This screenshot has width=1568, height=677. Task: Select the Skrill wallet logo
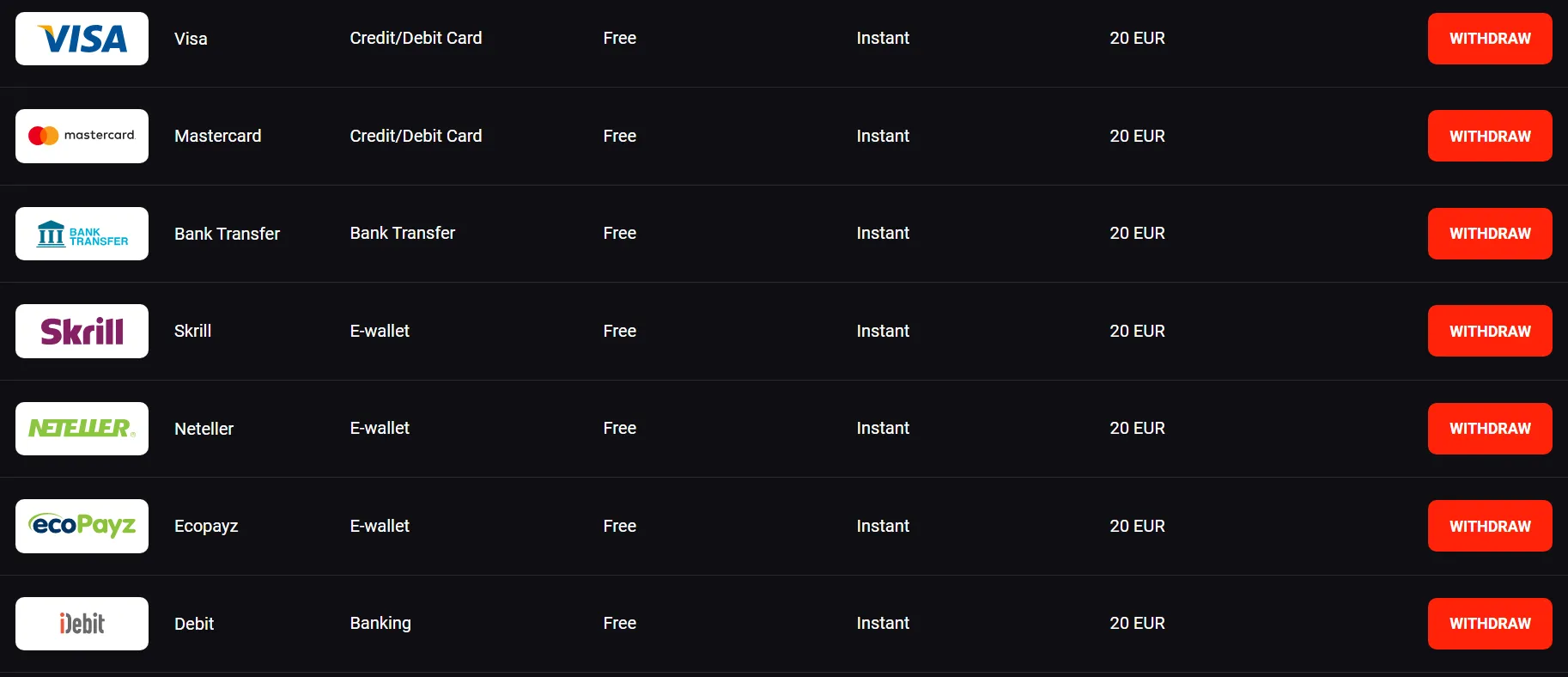click(82, 331)
